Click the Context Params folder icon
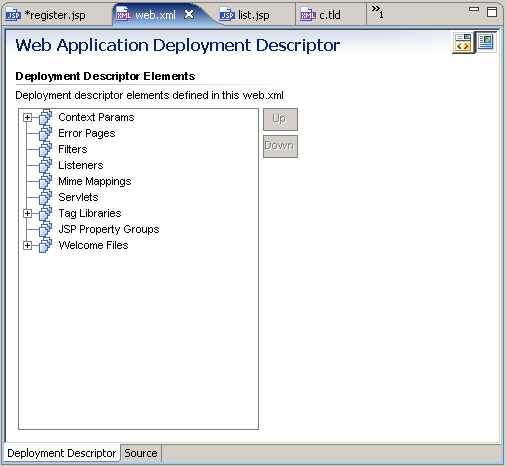Screen dimensions: 507x467 pyautogui.click(x=45, y=117)
